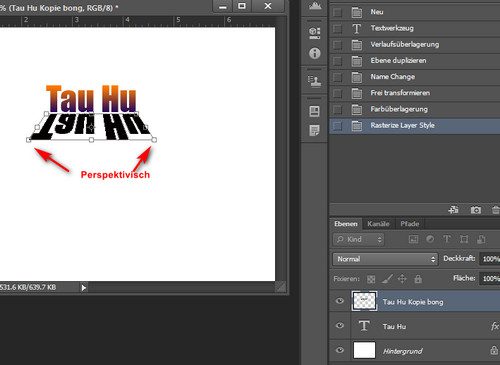The image size is (500, 365).
Task: Filter layers by shape layers icon
Action: [464, 239]
